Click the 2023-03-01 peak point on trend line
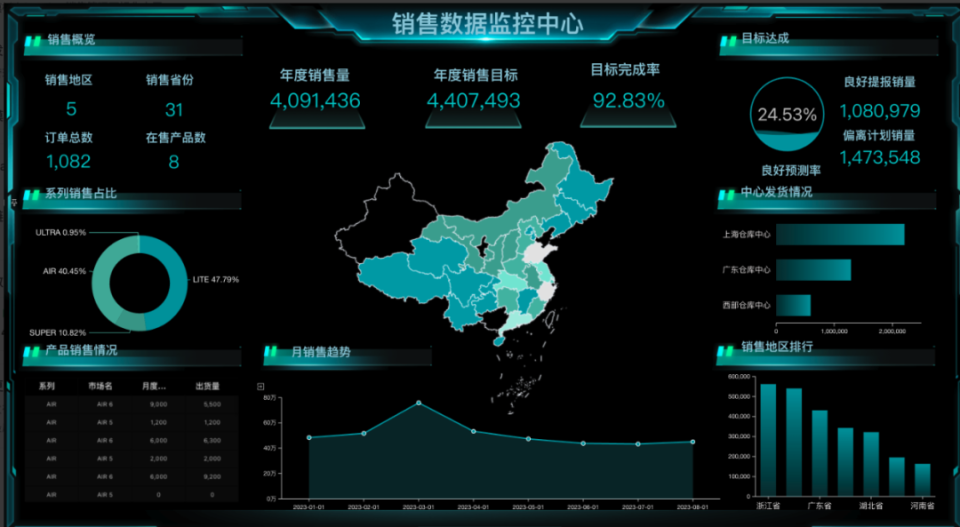The image size is (960, 527). click(x=418, y=403)
